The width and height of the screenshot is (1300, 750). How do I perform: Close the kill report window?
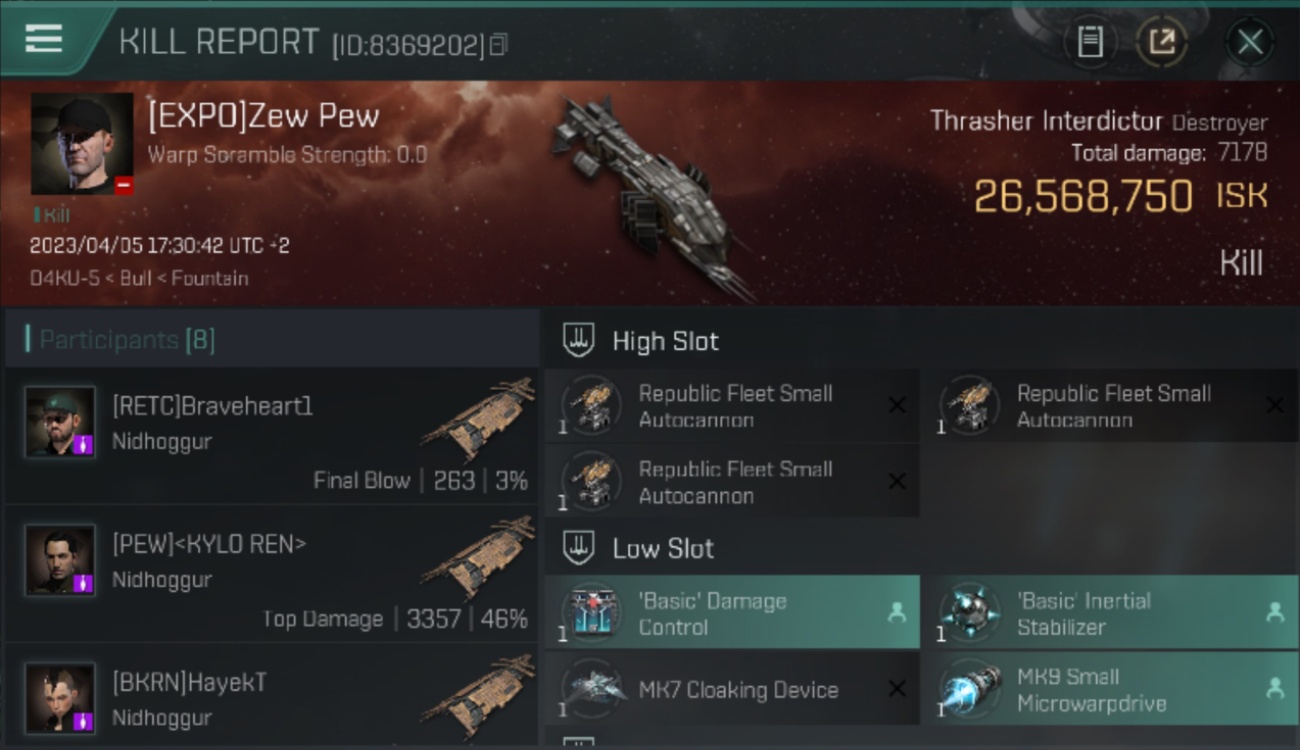(x=1250, y=42)
